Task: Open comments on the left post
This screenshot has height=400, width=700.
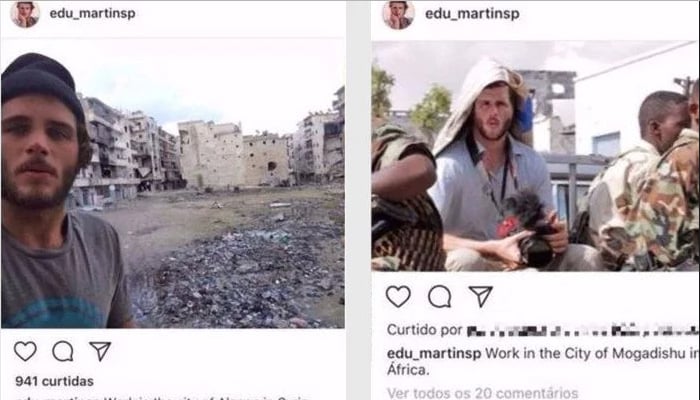Action: (x=63, y=351)
